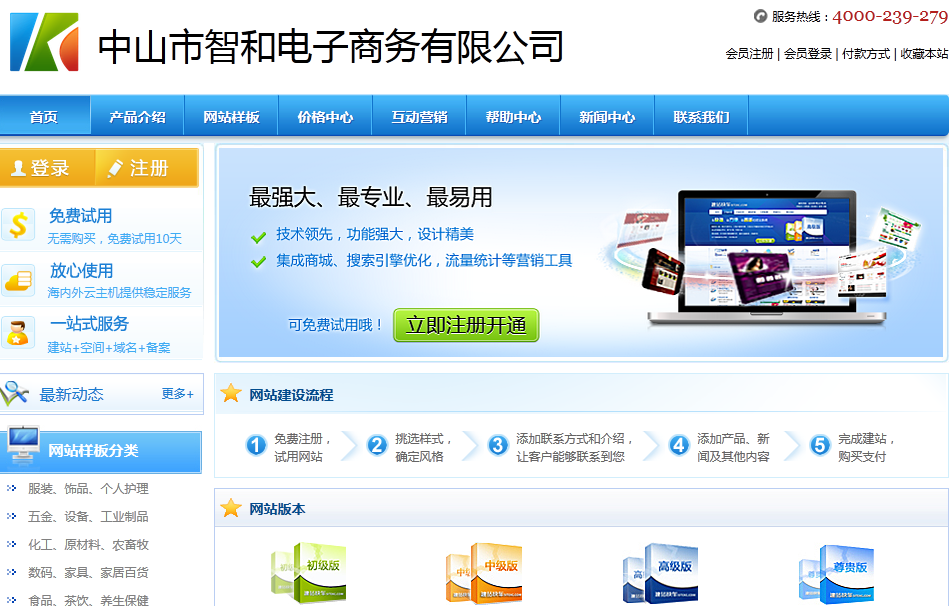Select the 高级版 blue box package icon
952x606 pixels.
(x=660, y=574)
